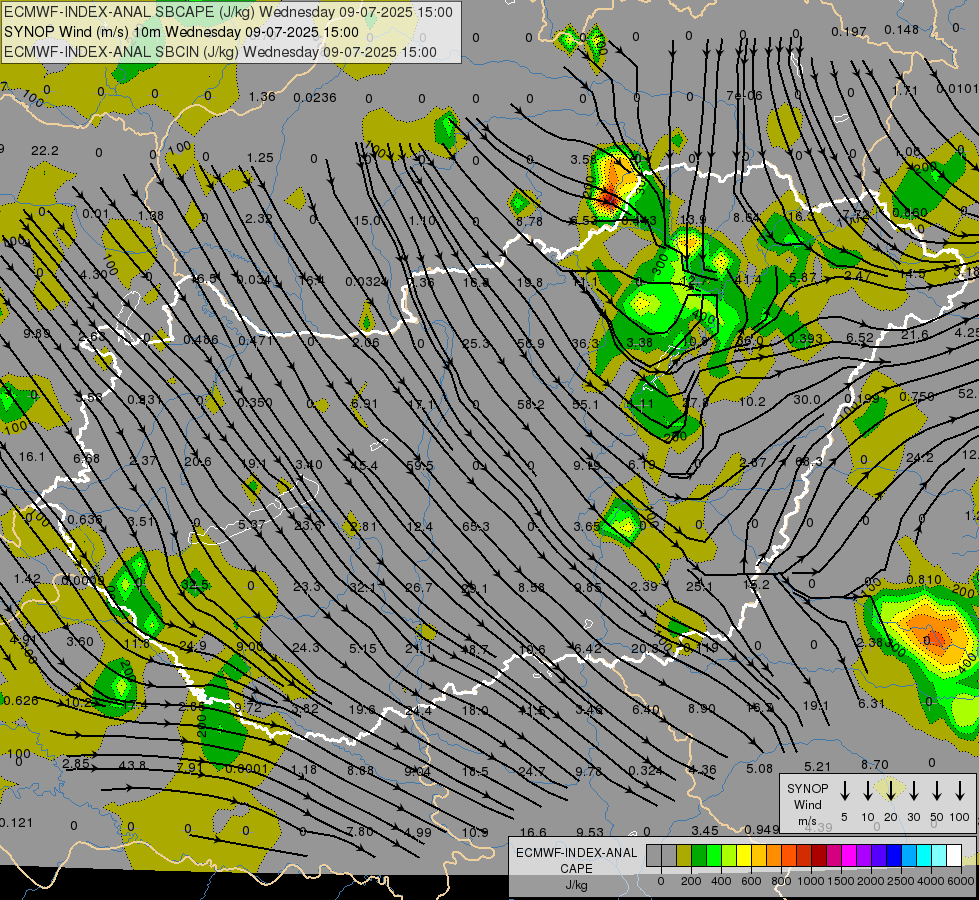Pick the pure yellow CAPE legend swatch
This screenshot has height=900, width=979.
[744, 856]
